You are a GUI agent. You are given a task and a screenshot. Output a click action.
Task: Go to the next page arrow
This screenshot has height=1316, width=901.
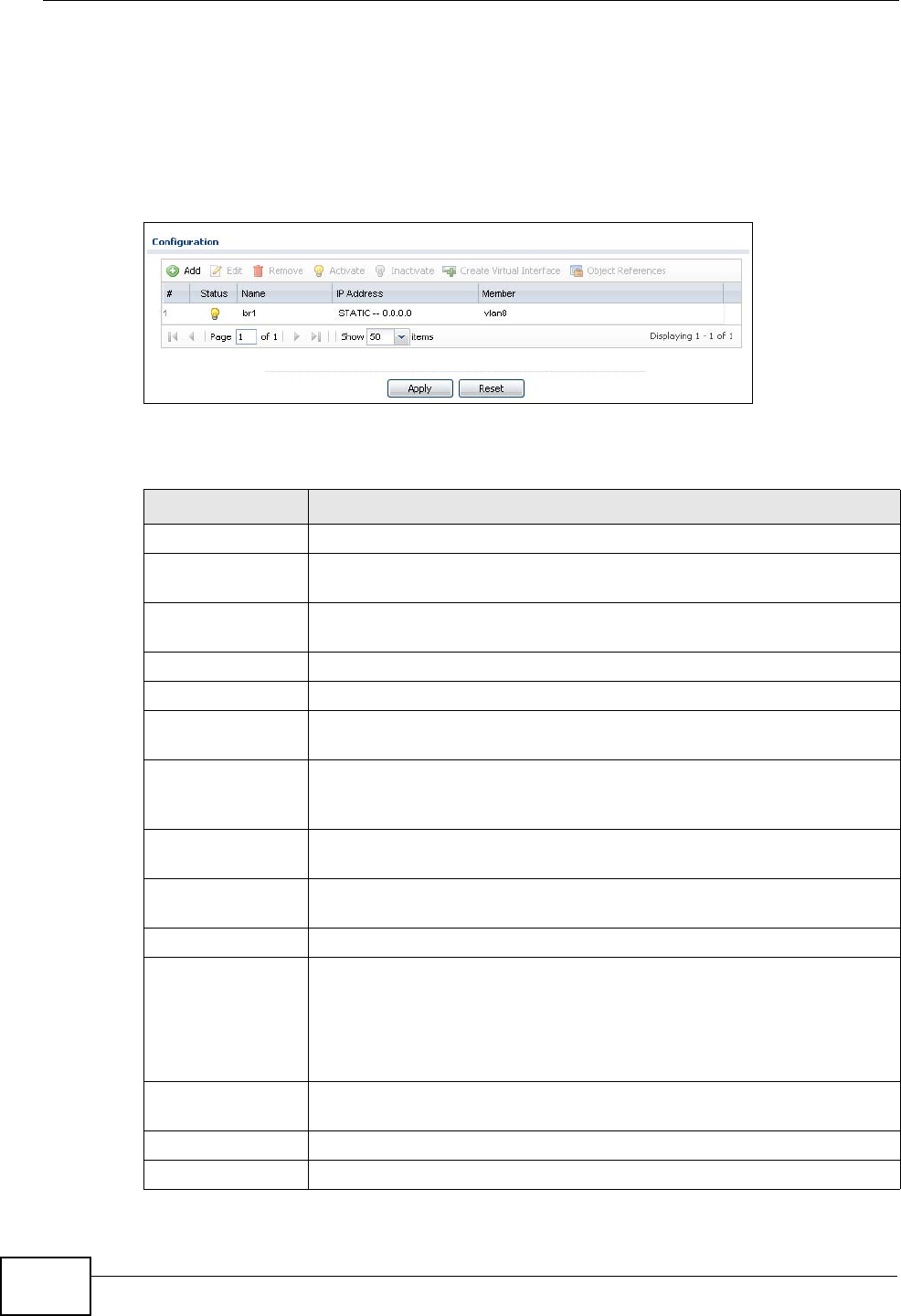tap(296, 337)
